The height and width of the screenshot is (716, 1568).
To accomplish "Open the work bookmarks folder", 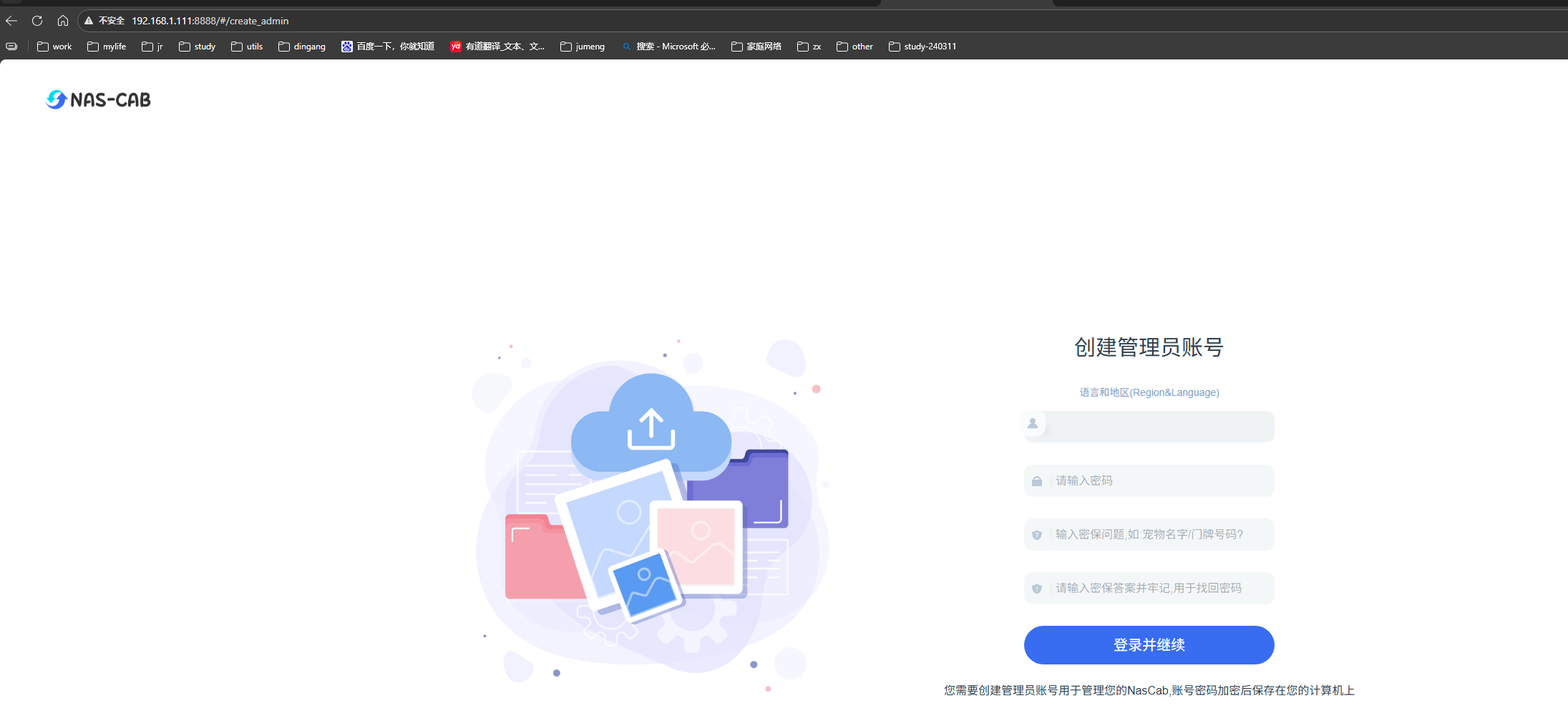I will (x=54, y=47).
